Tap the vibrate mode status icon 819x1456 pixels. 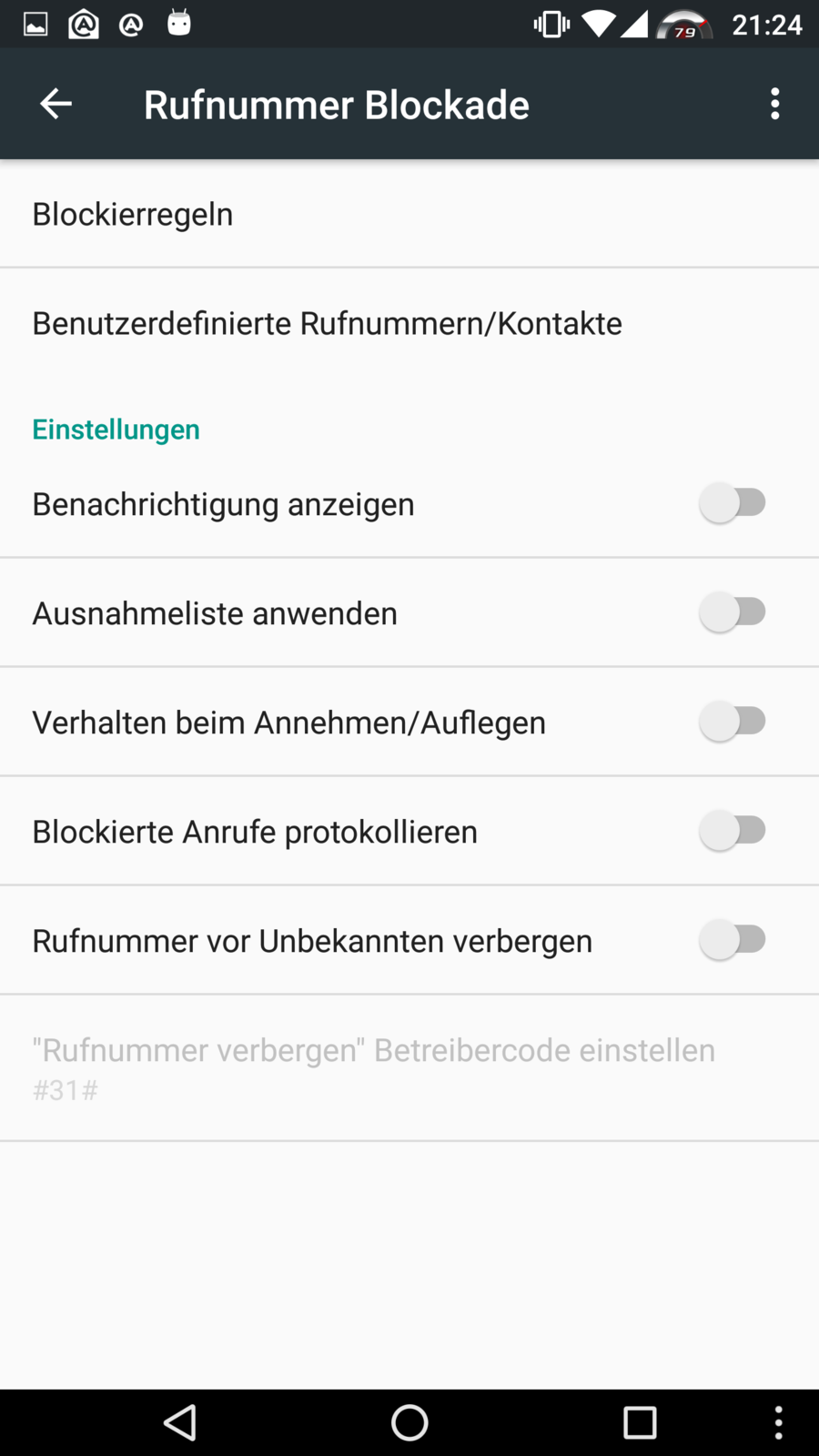point(551,25)
